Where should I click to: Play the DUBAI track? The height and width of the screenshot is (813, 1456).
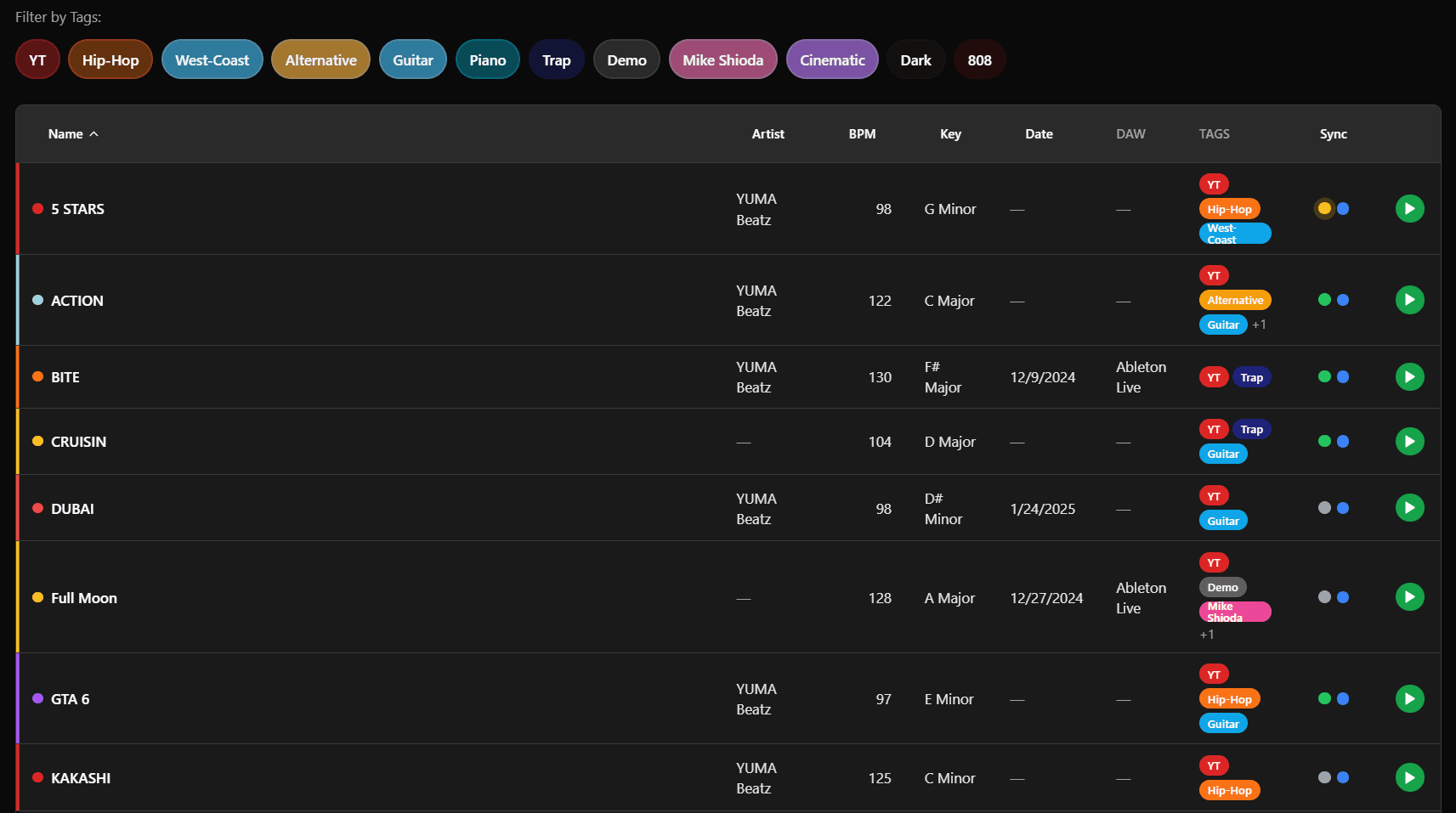coord(1409,508)
